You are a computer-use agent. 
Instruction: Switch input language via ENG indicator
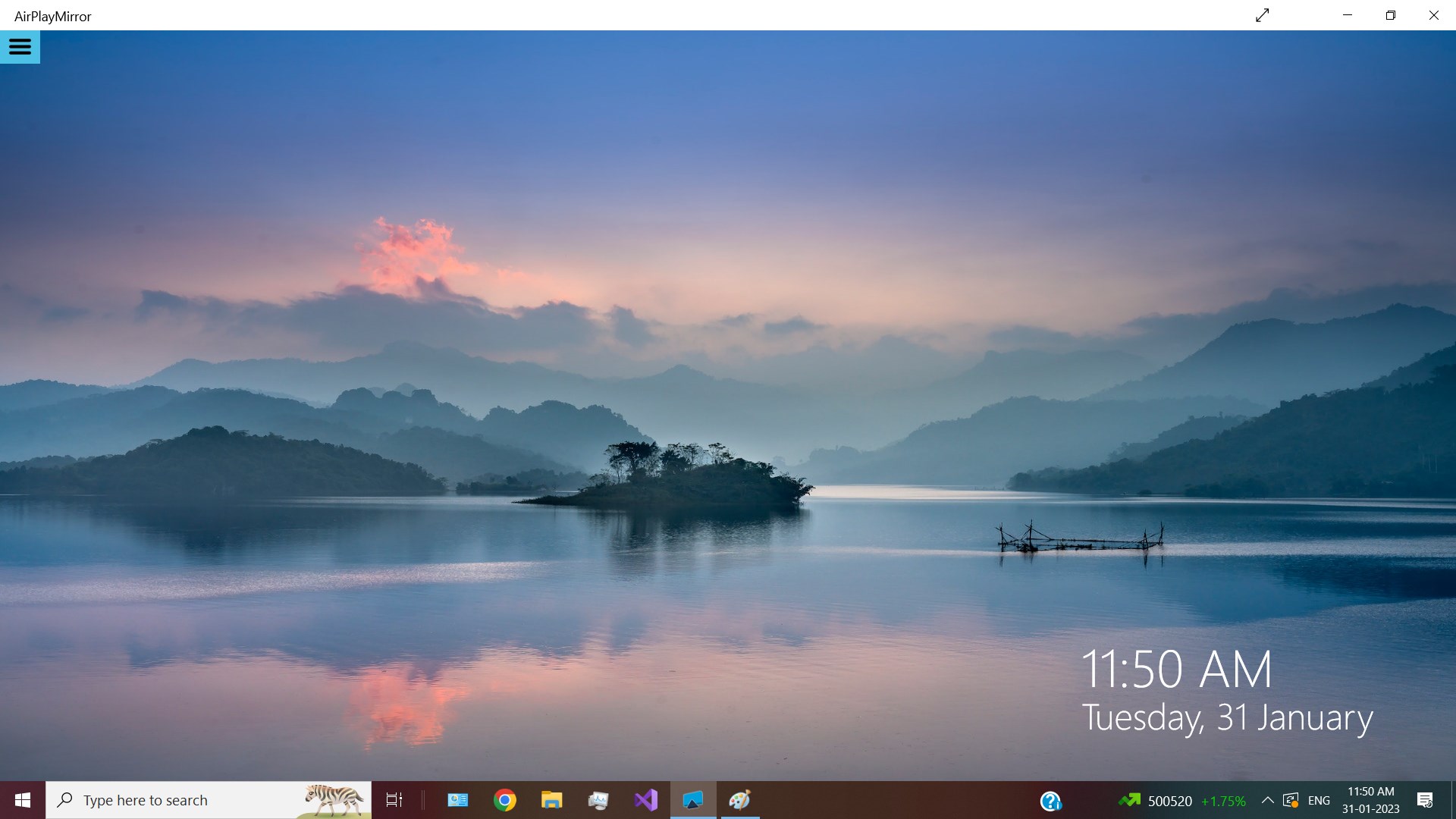(x=1319, y=800)
